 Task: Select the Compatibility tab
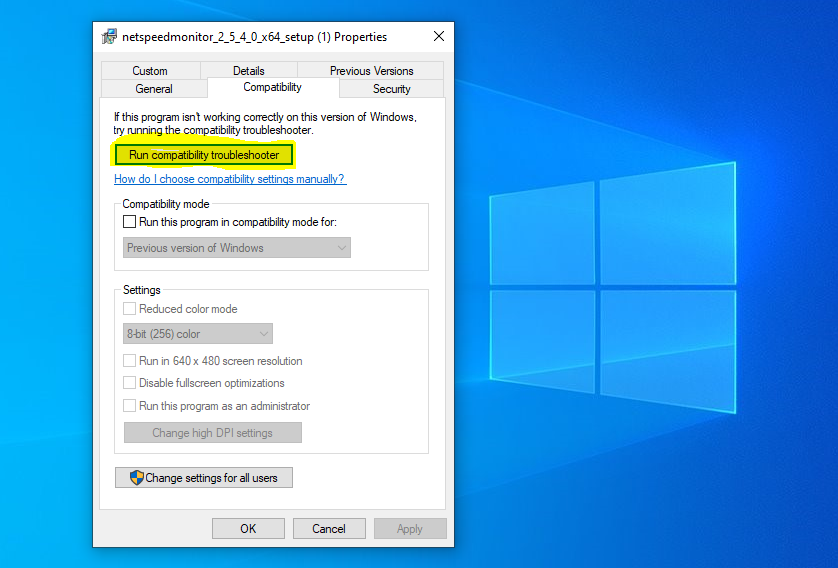[273, 87]
